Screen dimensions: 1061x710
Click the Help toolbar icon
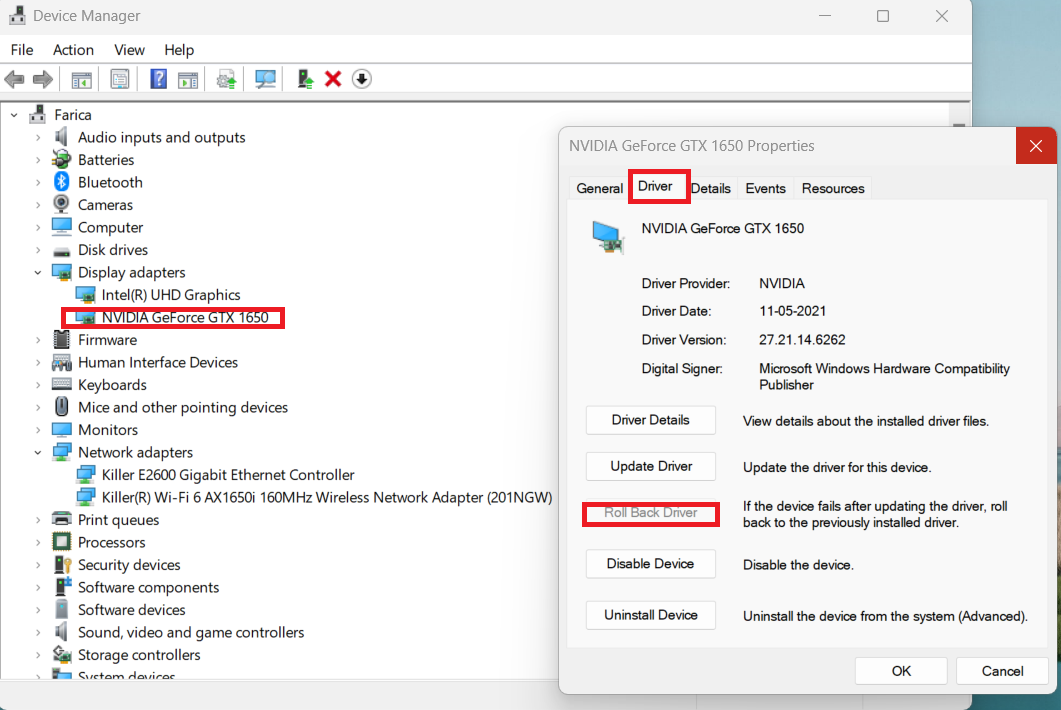(158, 79)
